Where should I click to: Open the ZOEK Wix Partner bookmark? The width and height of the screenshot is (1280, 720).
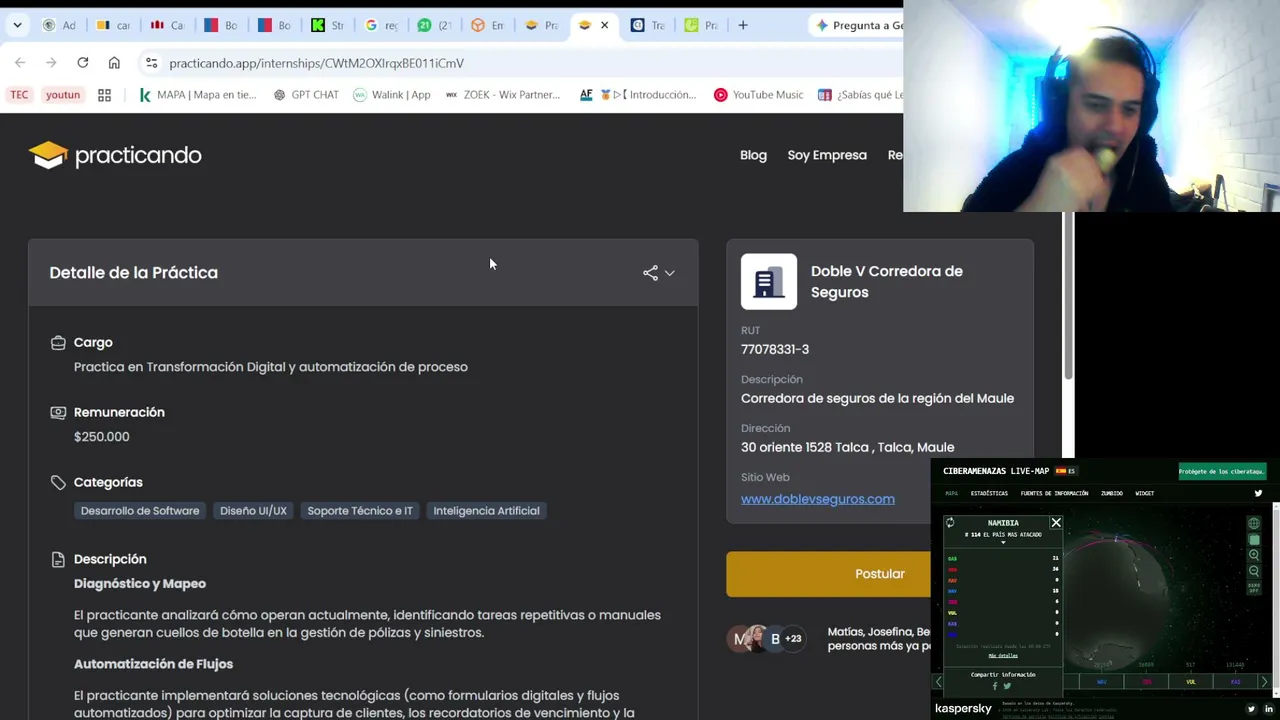click(503, 95)
